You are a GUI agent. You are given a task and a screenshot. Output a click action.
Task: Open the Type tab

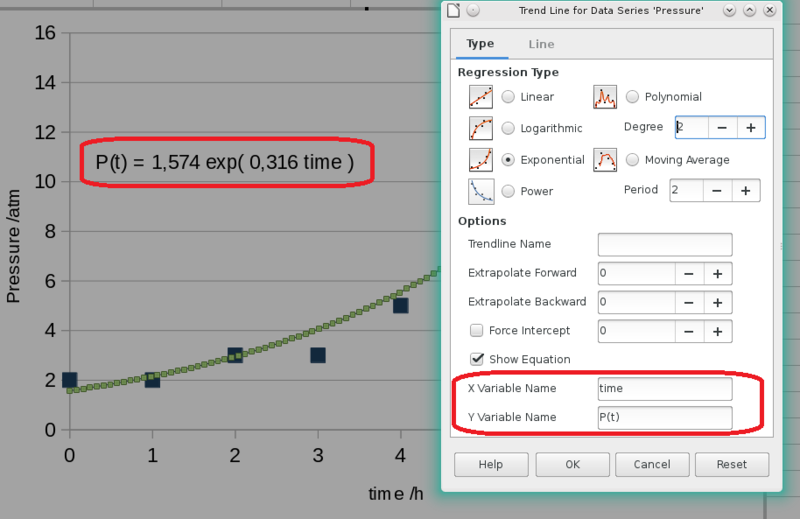pyautogui.click(x=480, y=44)
